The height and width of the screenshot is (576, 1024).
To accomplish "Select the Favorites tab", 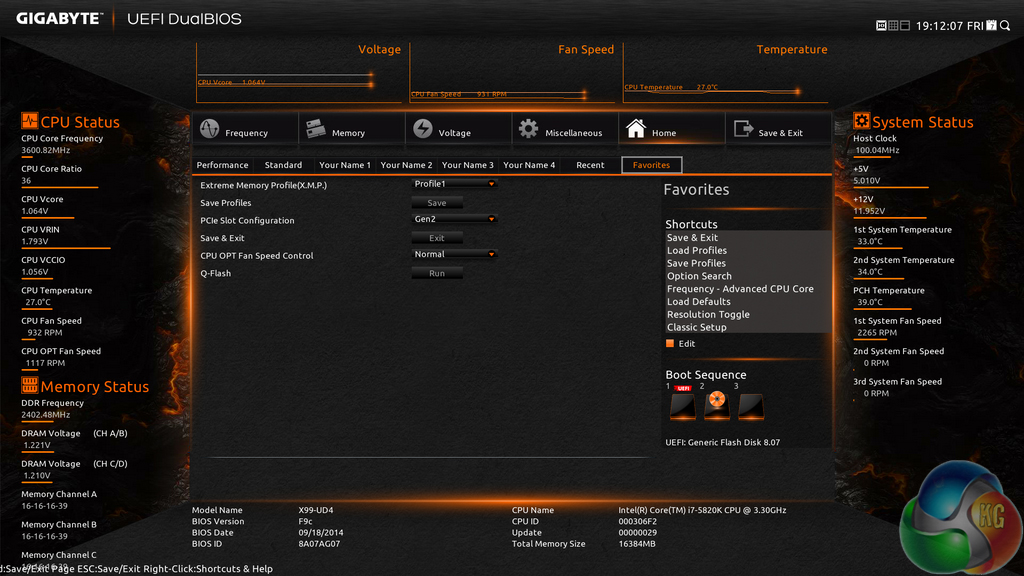I will tap(651, 165).
